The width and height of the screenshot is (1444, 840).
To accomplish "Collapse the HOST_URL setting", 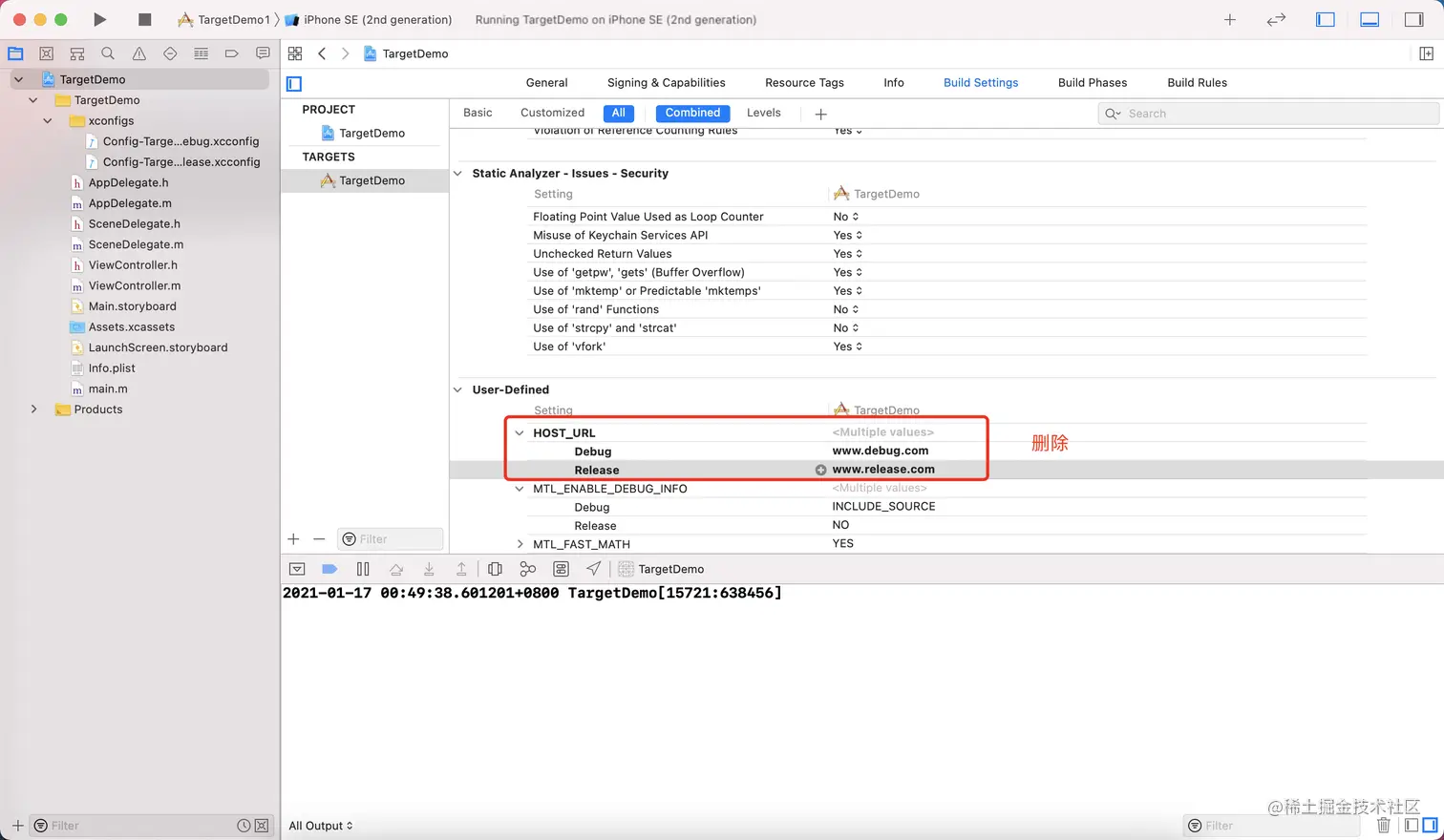I will [520, 433].
